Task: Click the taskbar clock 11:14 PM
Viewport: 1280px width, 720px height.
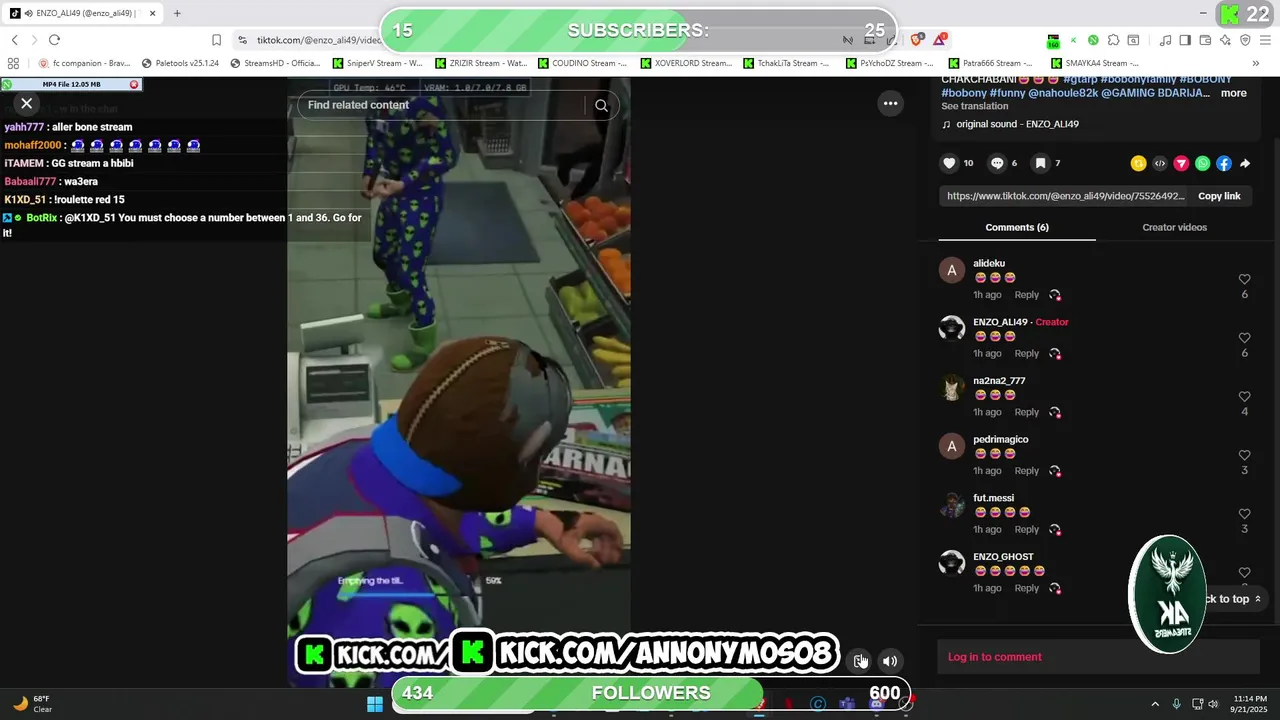Action: click(1250, 704)
